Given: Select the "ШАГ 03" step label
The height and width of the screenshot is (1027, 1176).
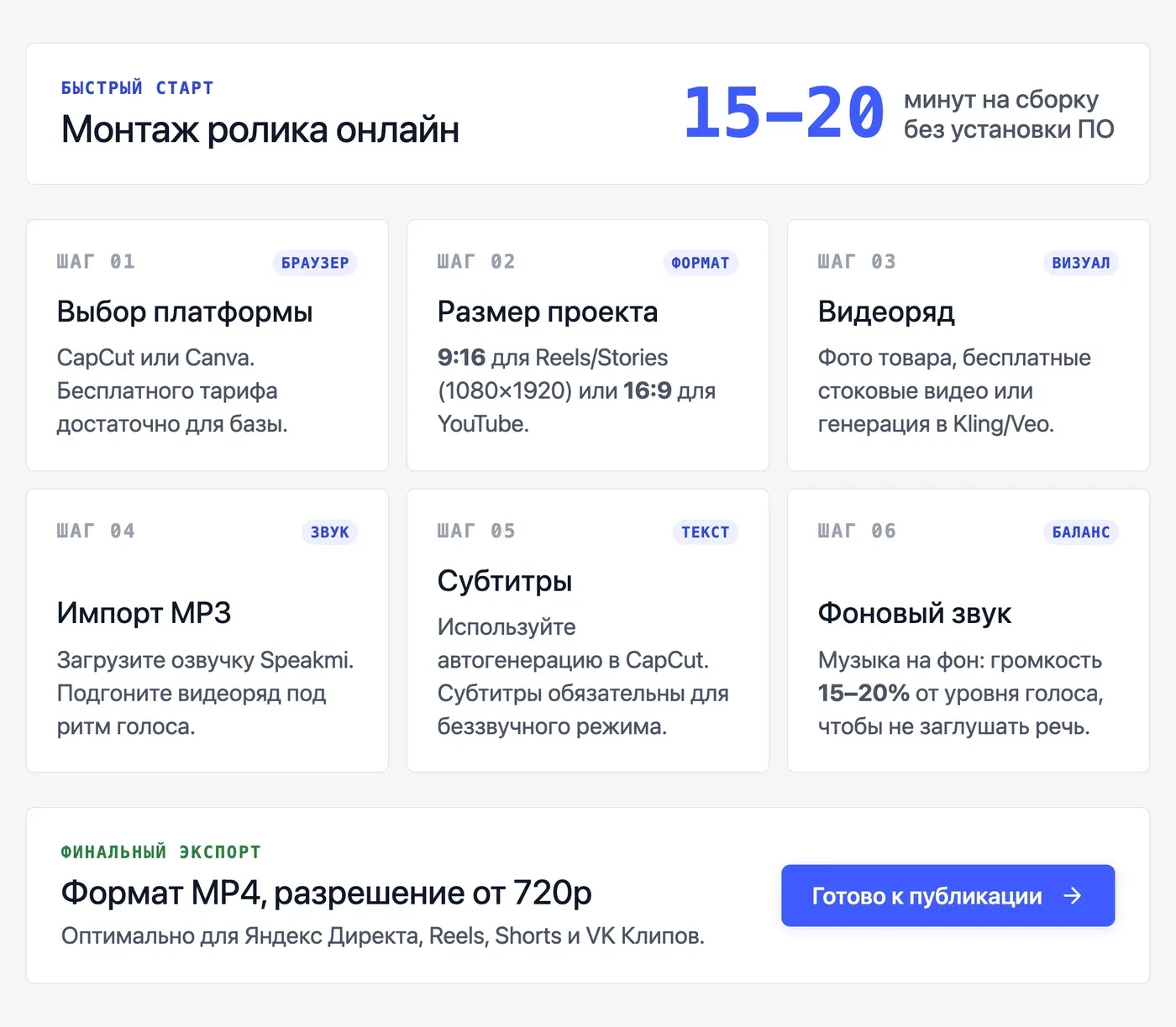Looking at the screenshot, I should click(857, 262).
